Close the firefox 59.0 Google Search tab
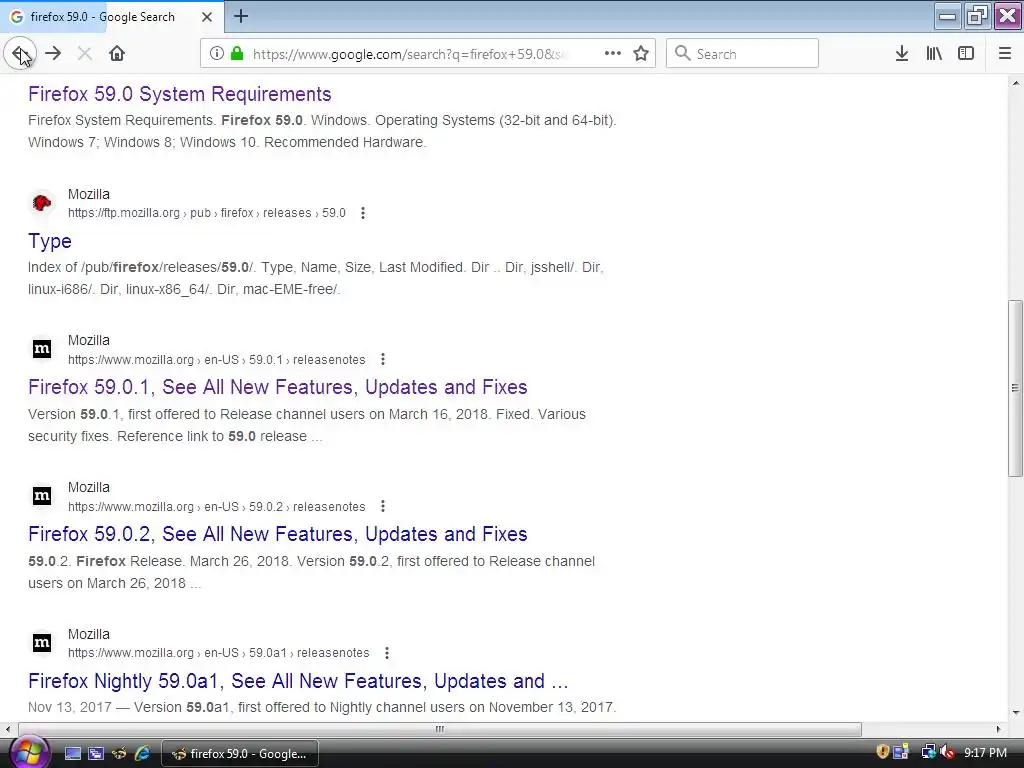This screenshot has width=1024, height=768. pos(206,17)
